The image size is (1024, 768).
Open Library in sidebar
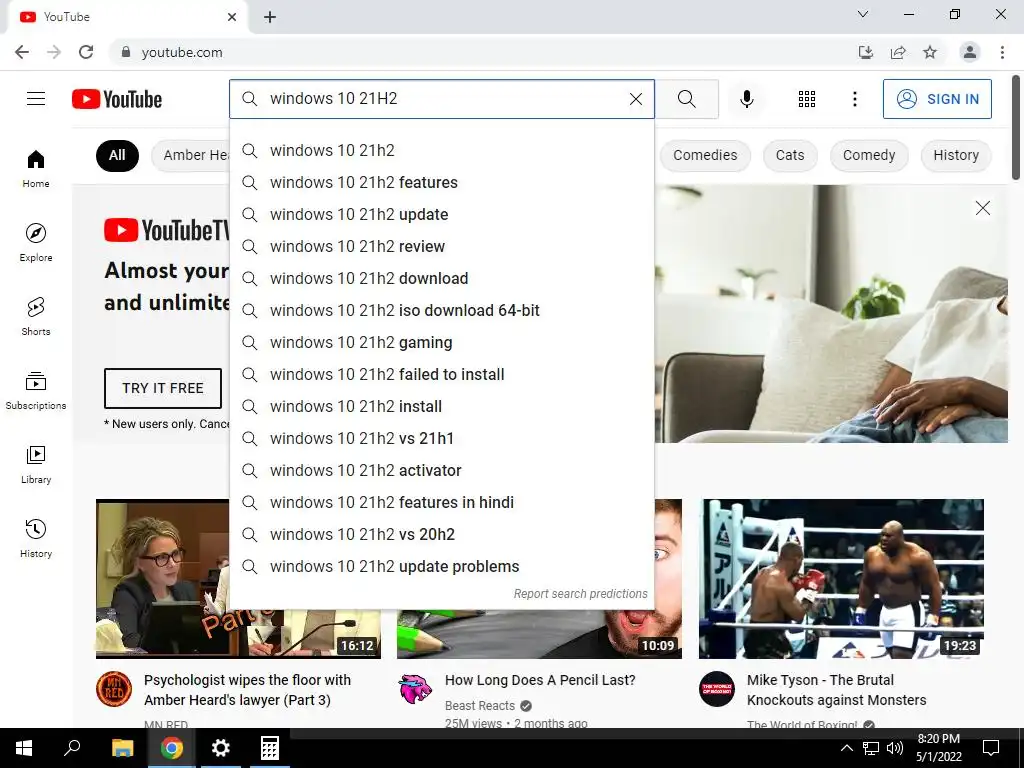[36, 464]
